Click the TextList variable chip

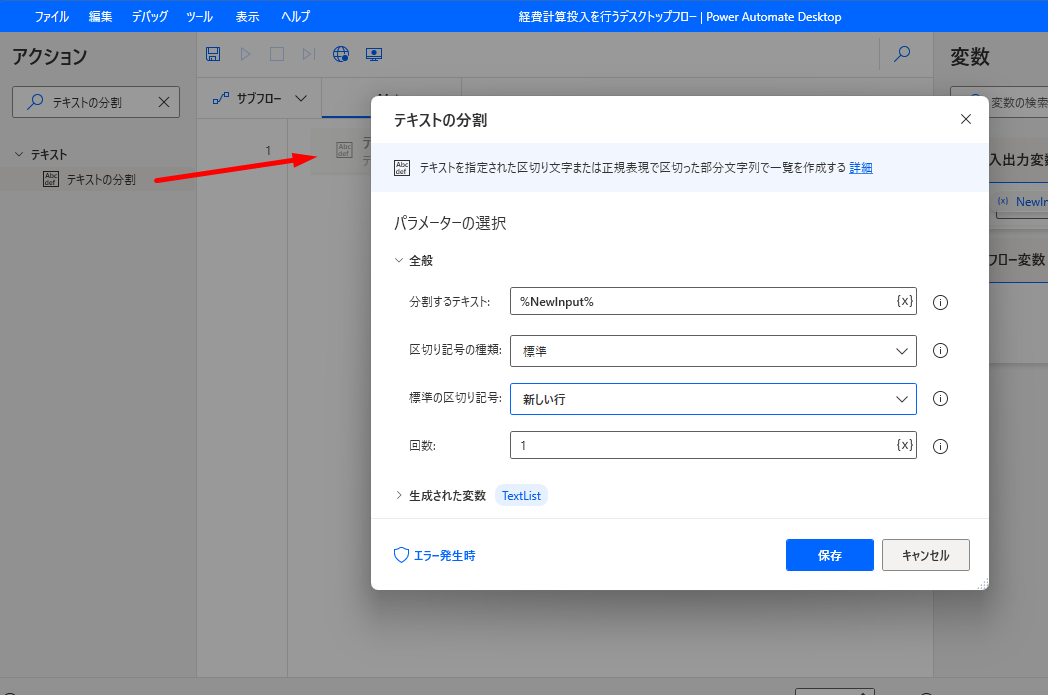[521, 495]
